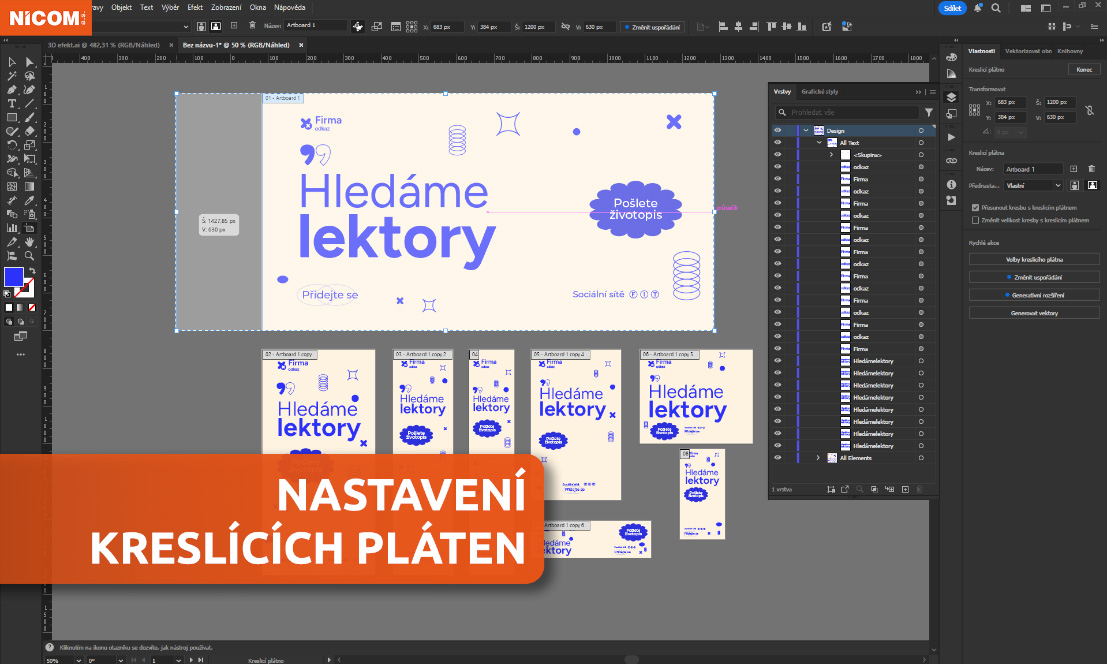Select the Pen tool
Image resolution: width=1107 pixels, height=664 pixels.
point(12,90)
